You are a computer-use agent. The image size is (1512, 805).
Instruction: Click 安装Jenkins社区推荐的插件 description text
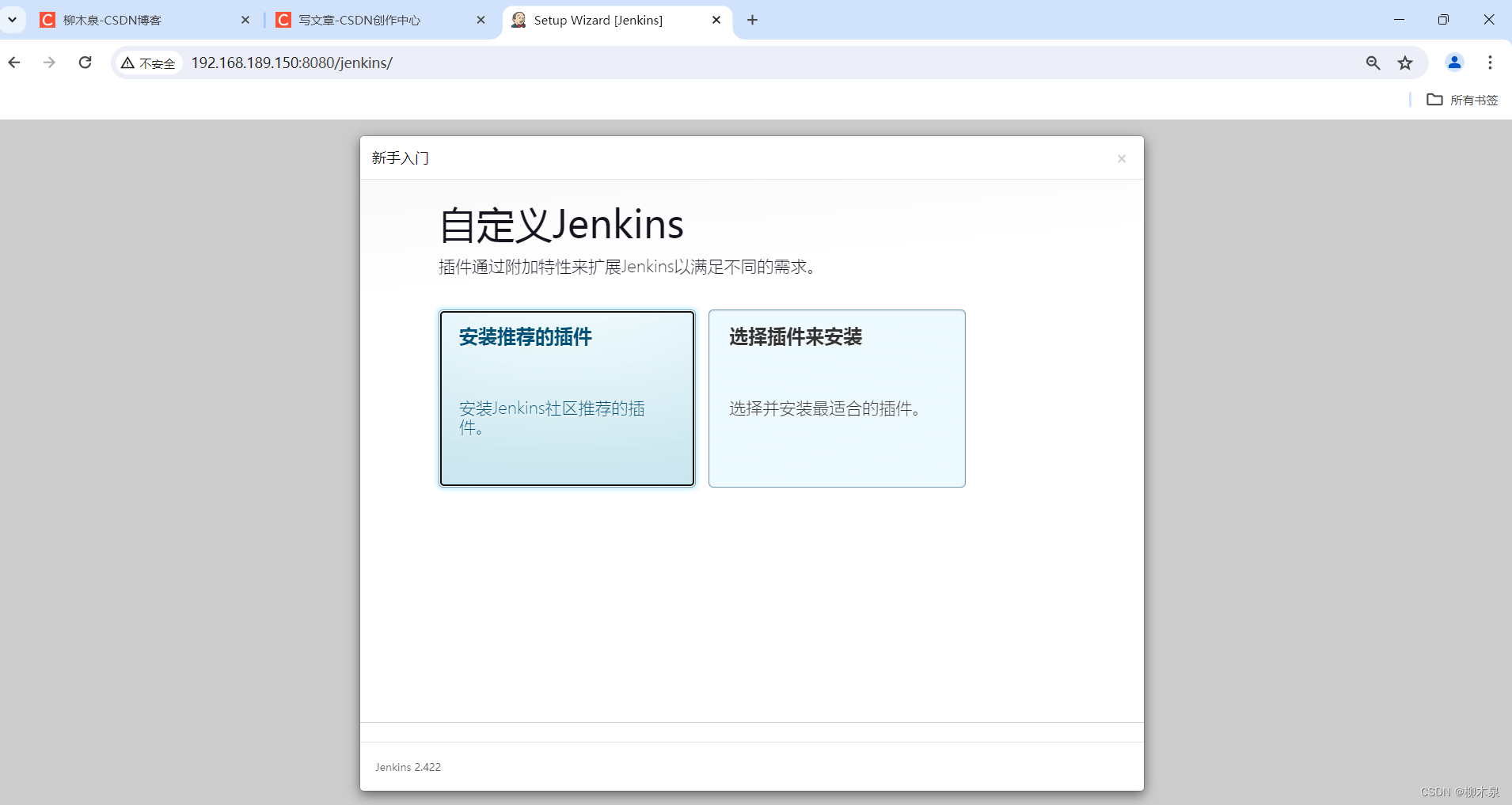[552, 418]
